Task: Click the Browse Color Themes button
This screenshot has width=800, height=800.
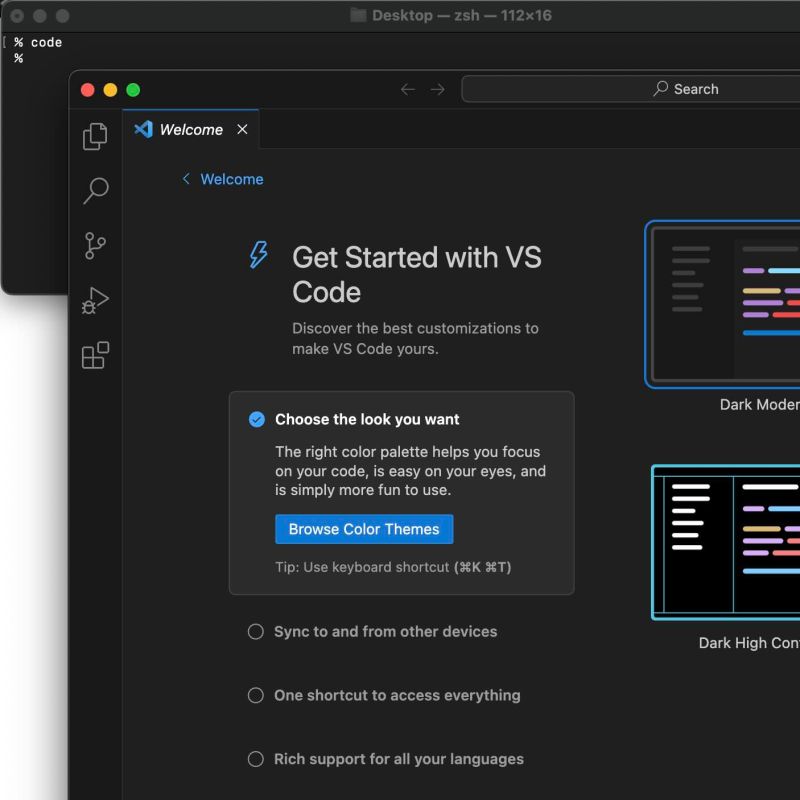Action: point(364,529)
